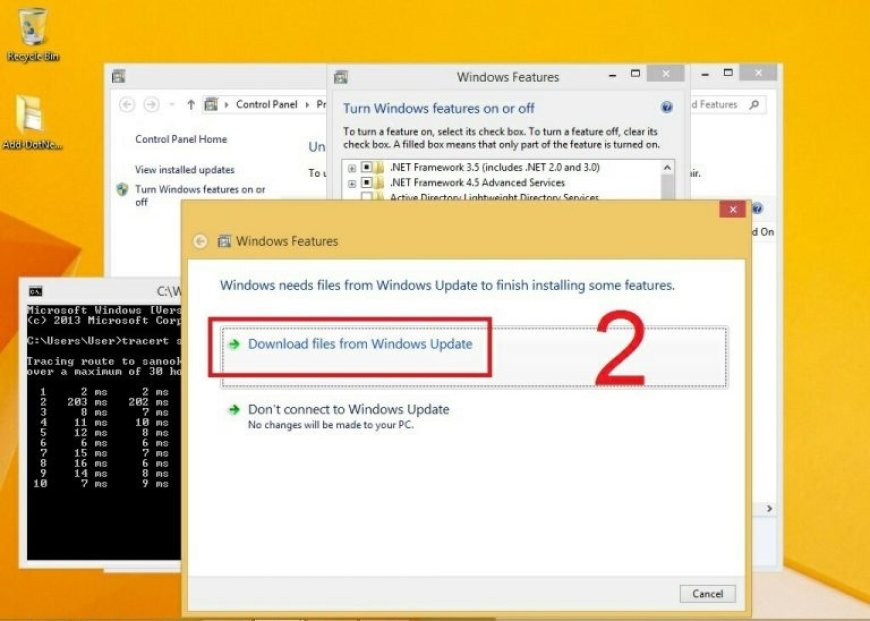Minimize the Turn Windows features on or off window

click(x=613, y=74)
